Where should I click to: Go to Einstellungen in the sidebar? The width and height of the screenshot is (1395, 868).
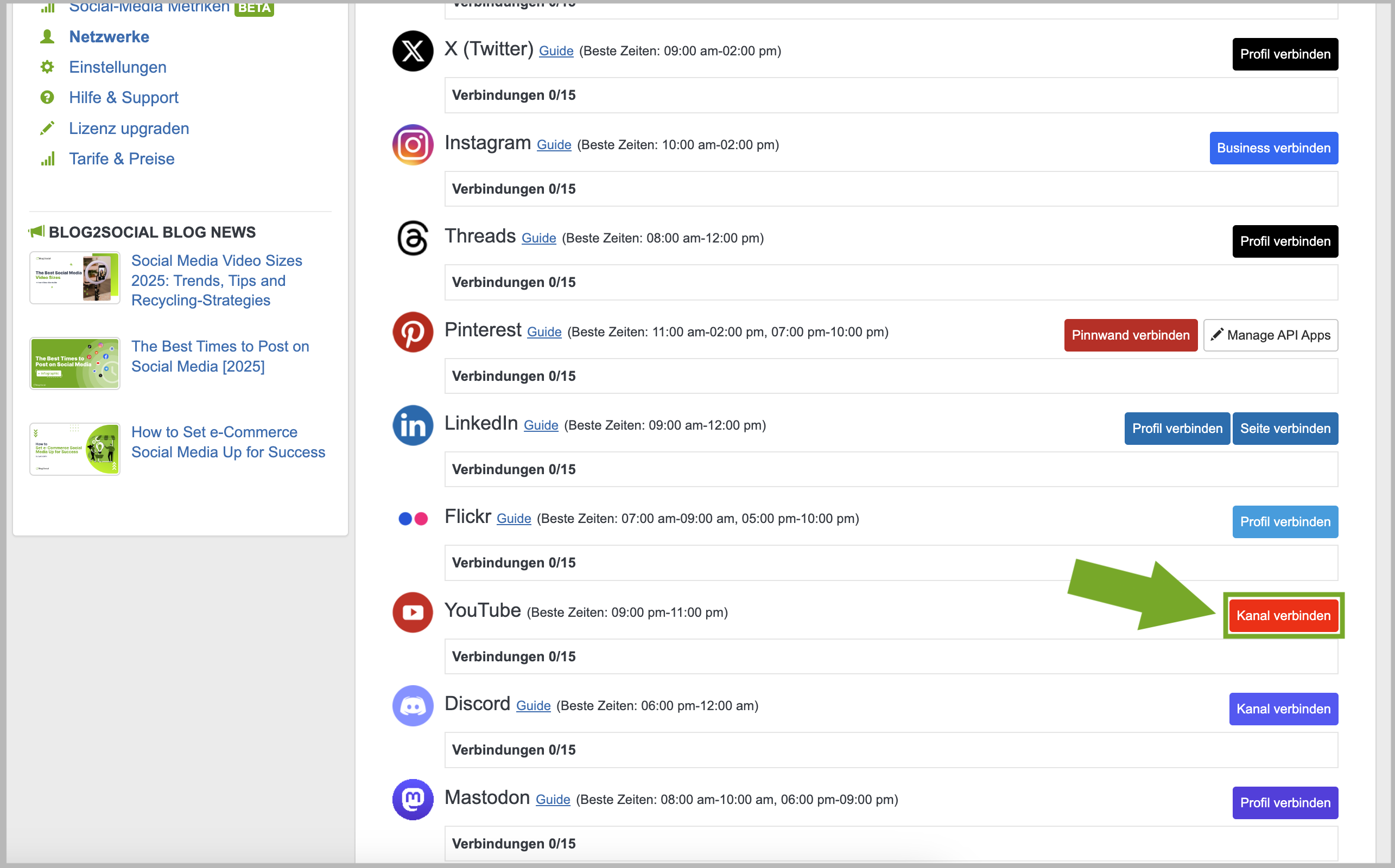[118, 67]
